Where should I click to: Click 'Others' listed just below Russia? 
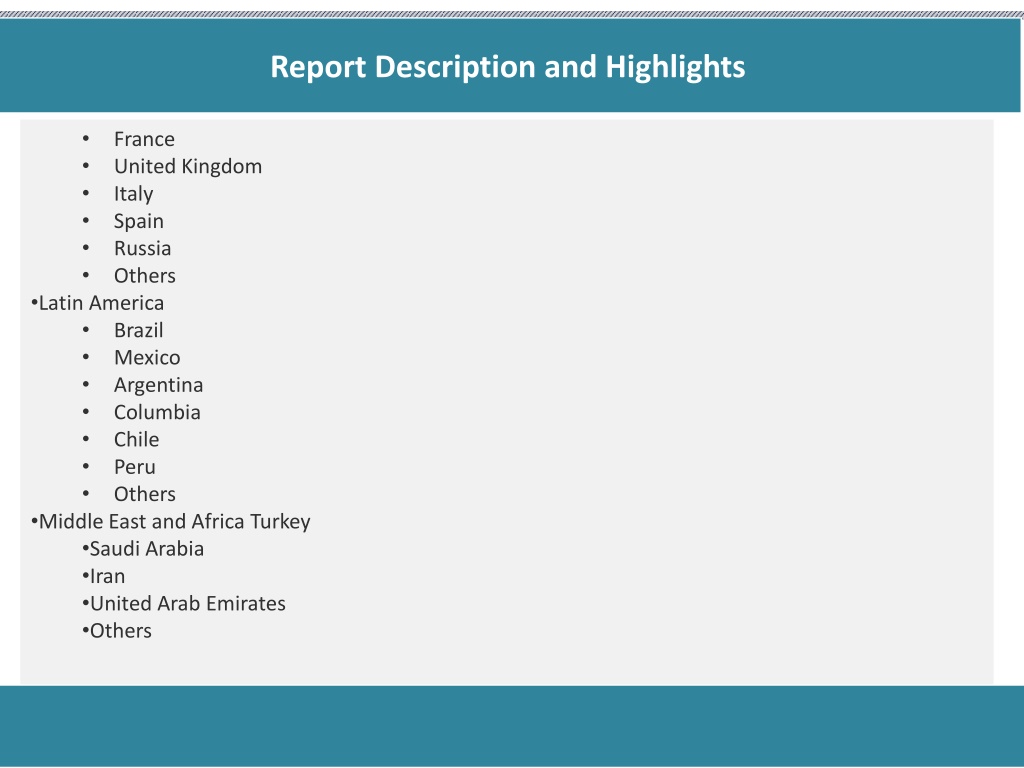pos(144,276)
